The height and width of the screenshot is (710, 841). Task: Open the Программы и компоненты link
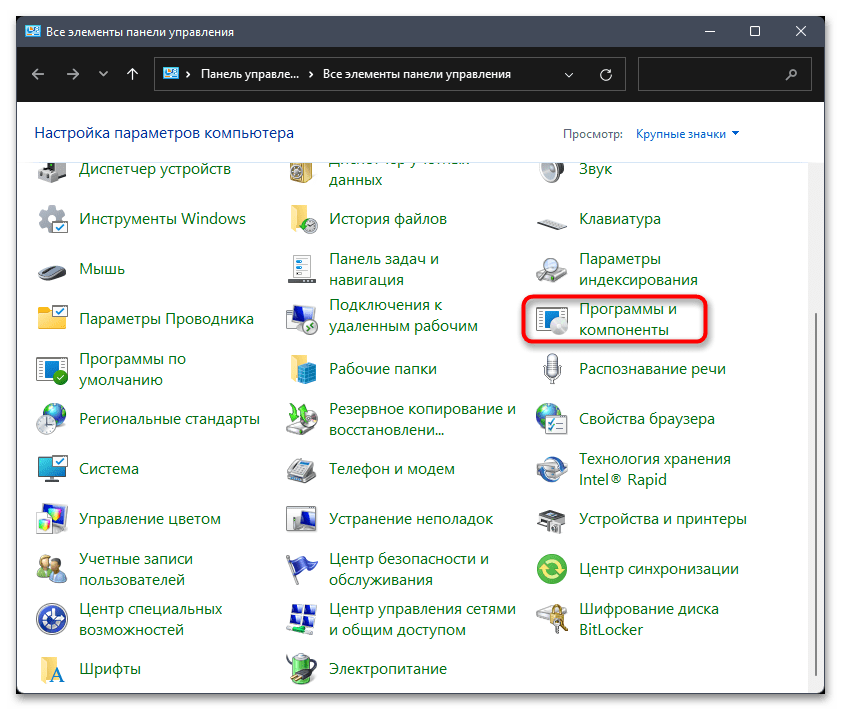[628, 320]
